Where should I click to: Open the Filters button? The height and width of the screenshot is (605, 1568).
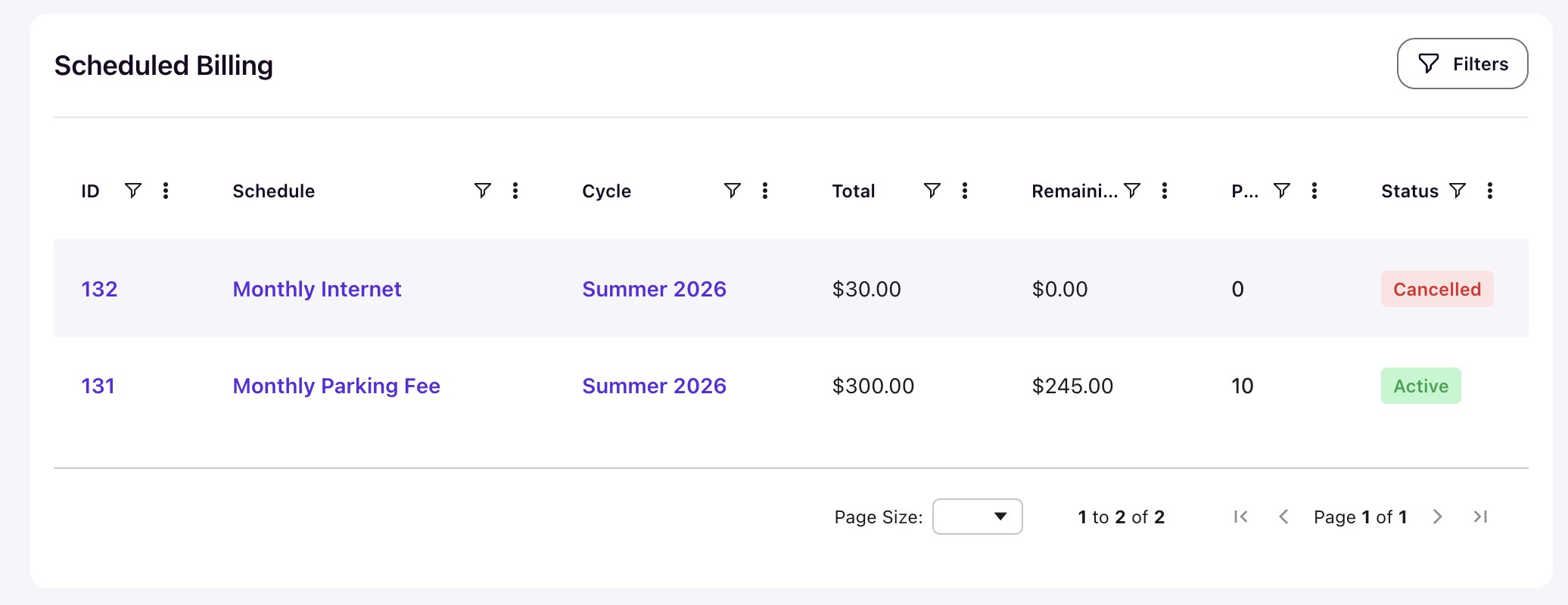coord(1462,64)
